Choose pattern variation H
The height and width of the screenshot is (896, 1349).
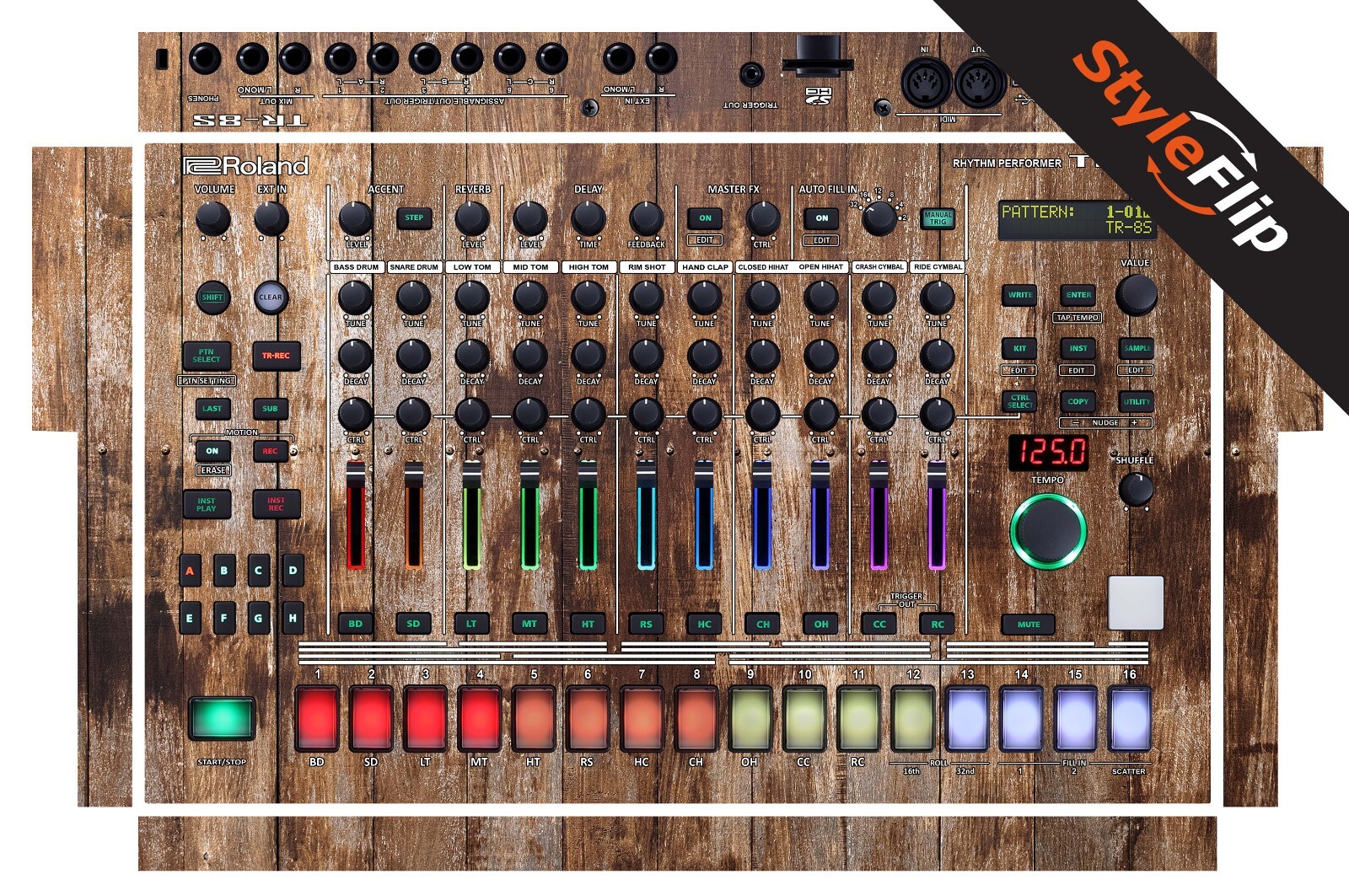tap(293, 618)
